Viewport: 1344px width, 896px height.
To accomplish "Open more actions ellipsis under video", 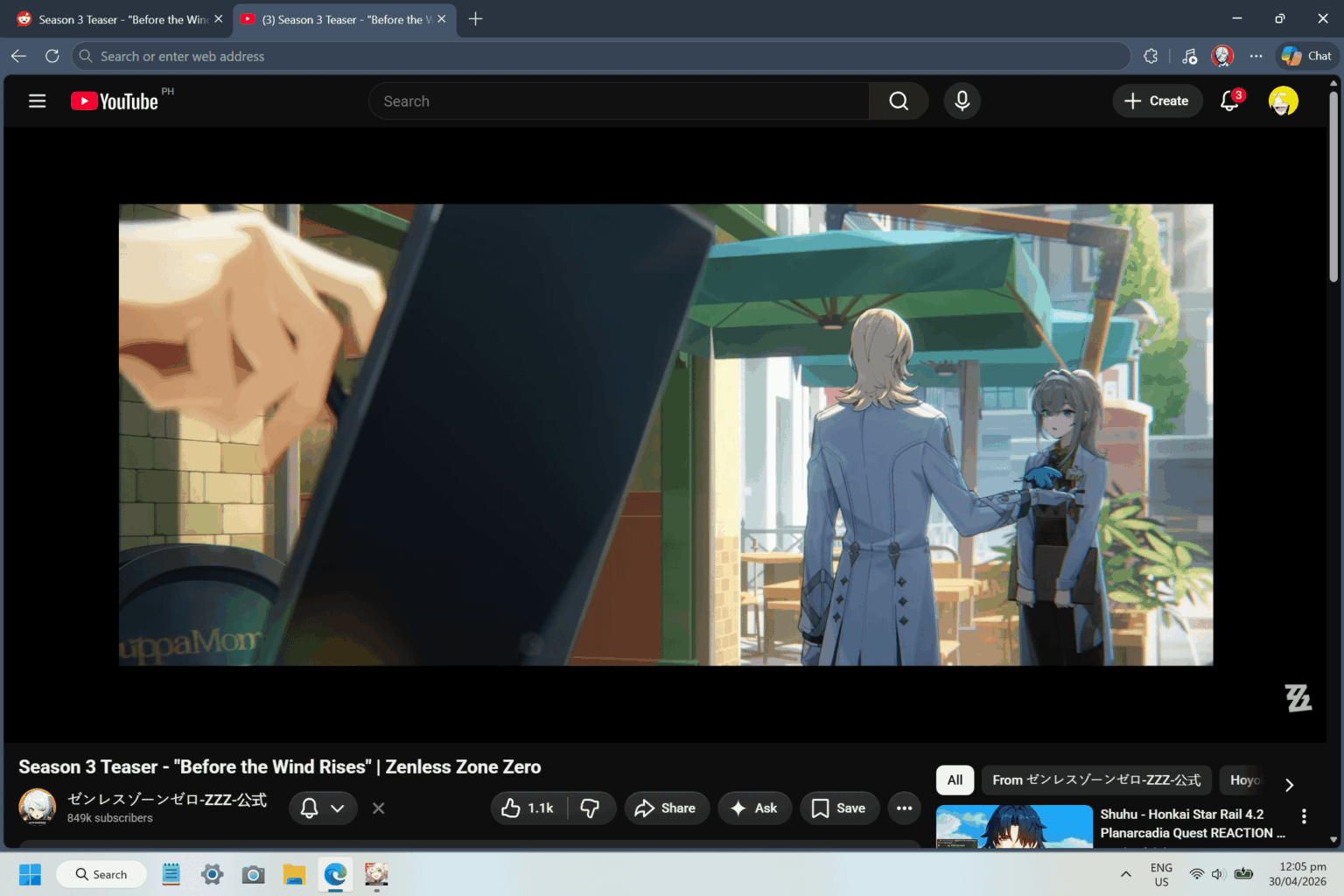I will tap(905, 808).
